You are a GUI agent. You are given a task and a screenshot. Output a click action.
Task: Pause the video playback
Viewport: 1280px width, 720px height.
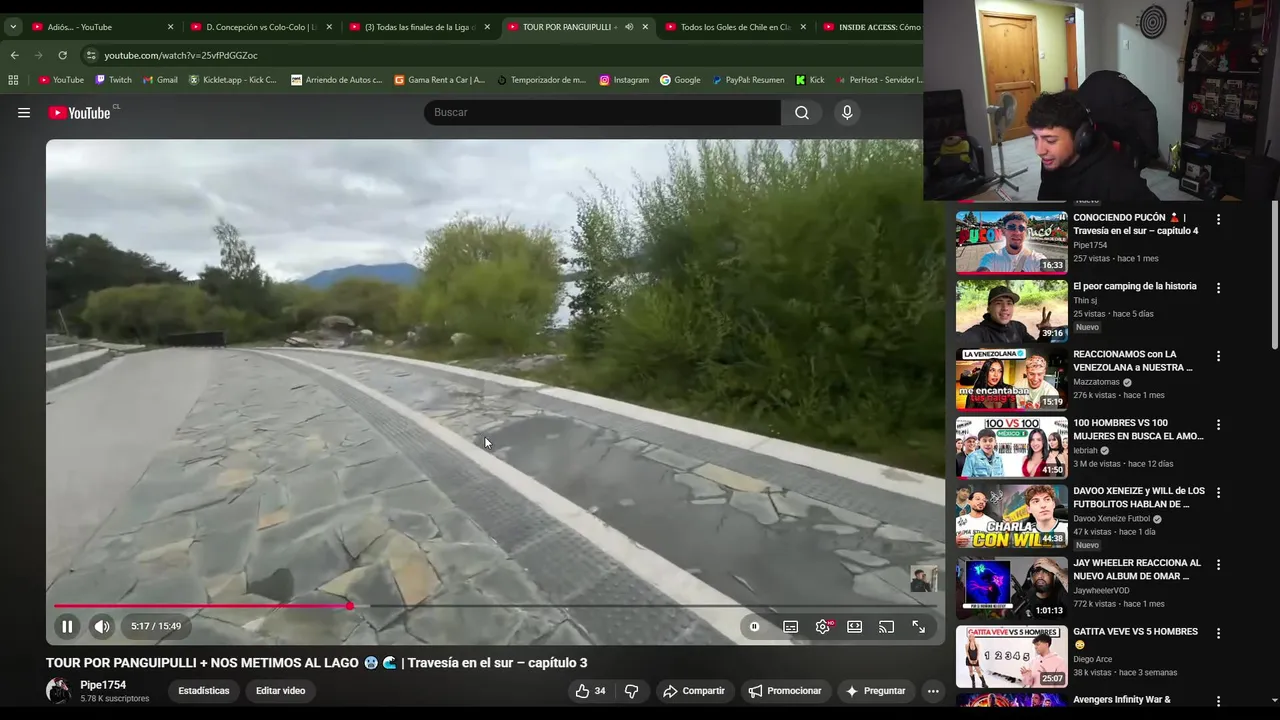coord(67,627)
